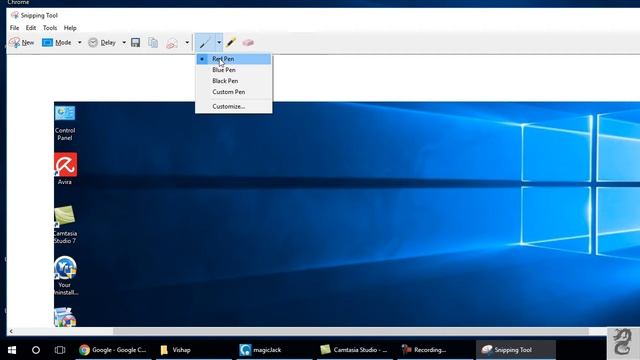The width and height of the screenshot is (640, 360).
Task: Click the dragon icon in the corner
Action: pyautogui.click(x=622, y=342)
